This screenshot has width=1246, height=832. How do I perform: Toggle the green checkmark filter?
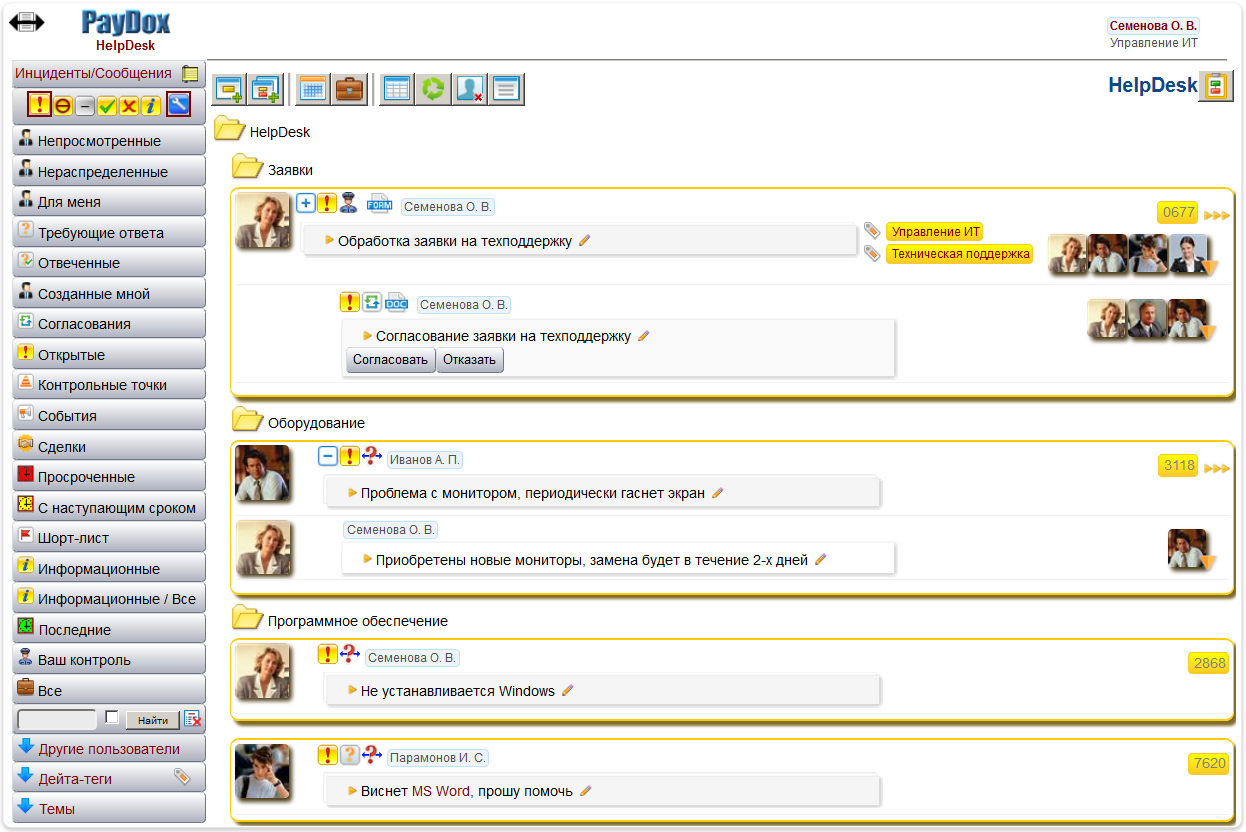pos(106,105)
